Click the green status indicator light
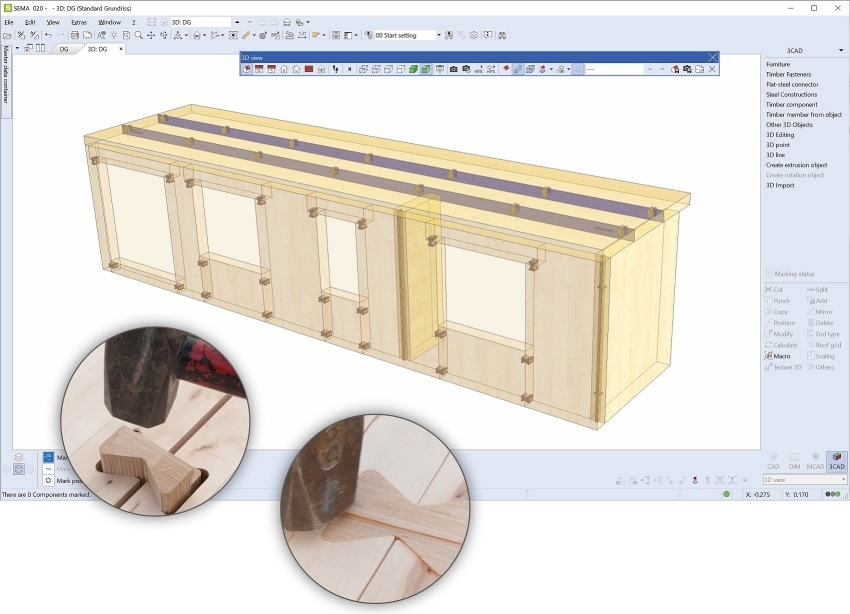Screen dimensions: 850x614 tap(726, 494)
